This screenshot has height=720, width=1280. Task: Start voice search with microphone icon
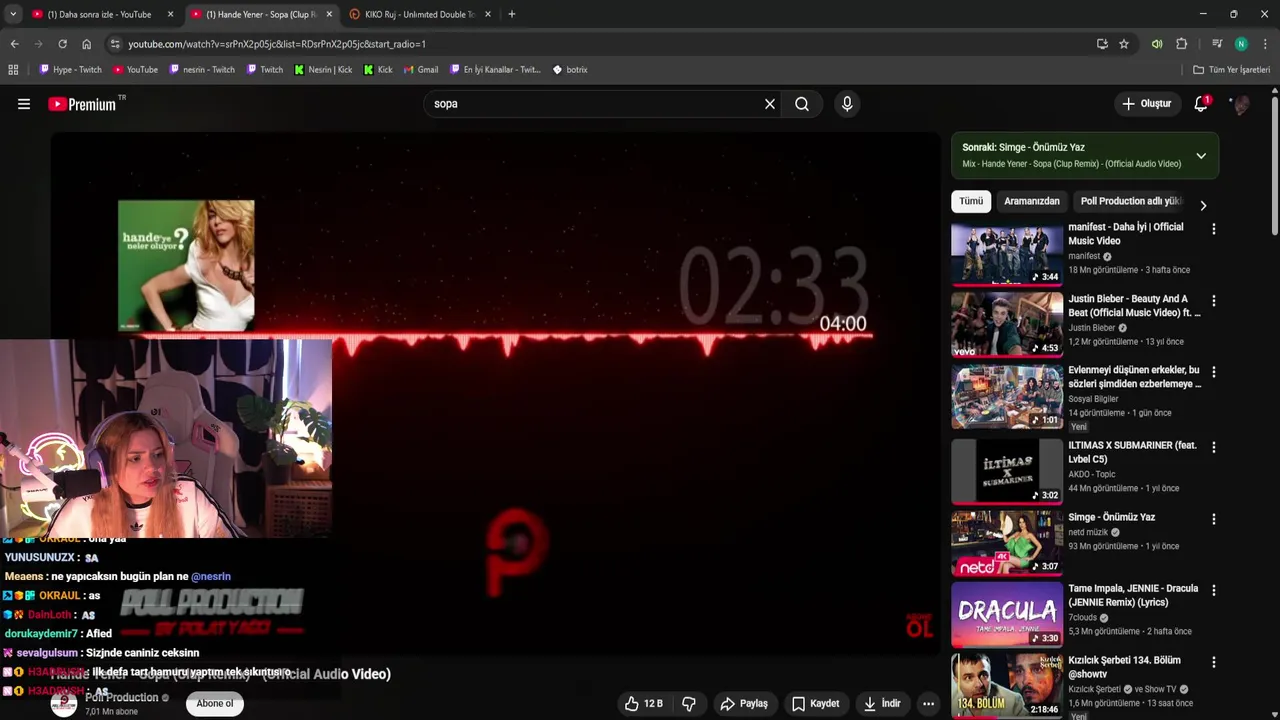coord(847,104)
